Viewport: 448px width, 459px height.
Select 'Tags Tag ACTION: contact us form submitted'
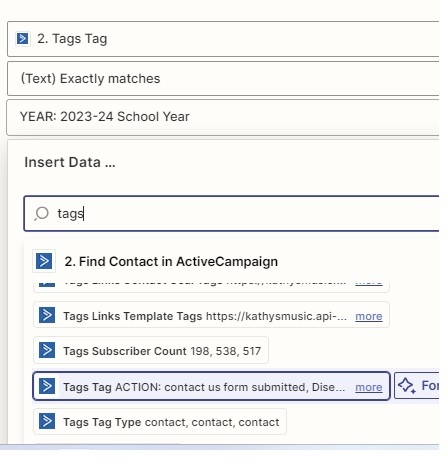tap(211, 386)
